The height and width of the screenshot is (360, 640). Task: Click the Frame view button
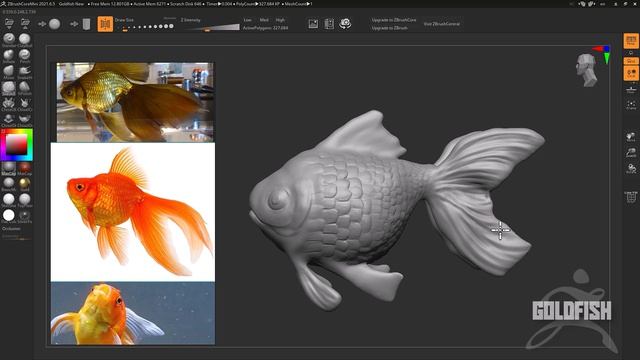click(x=631, y=105)
